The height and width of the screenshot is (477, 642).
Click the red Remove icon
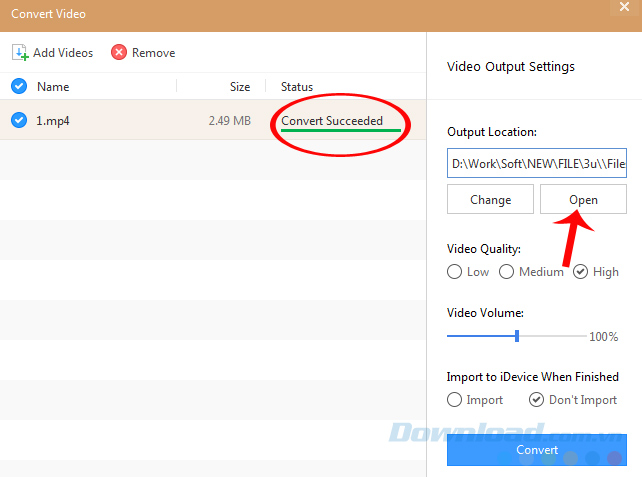coord(119,53)
